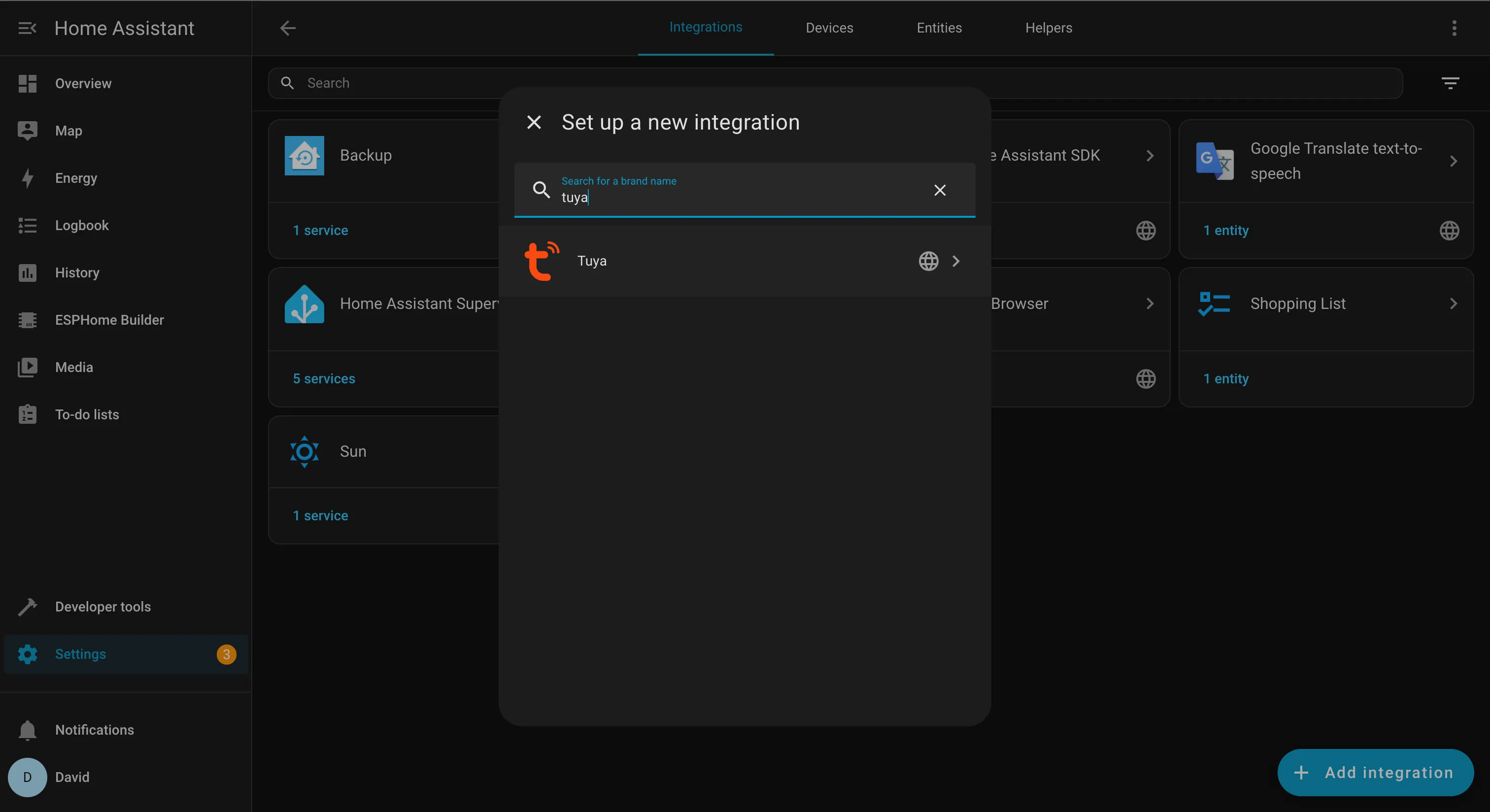This screenshot has height=812, width=1490.
Task: Open the three-dot overflow menu
Action: [x=1454, y=28]
